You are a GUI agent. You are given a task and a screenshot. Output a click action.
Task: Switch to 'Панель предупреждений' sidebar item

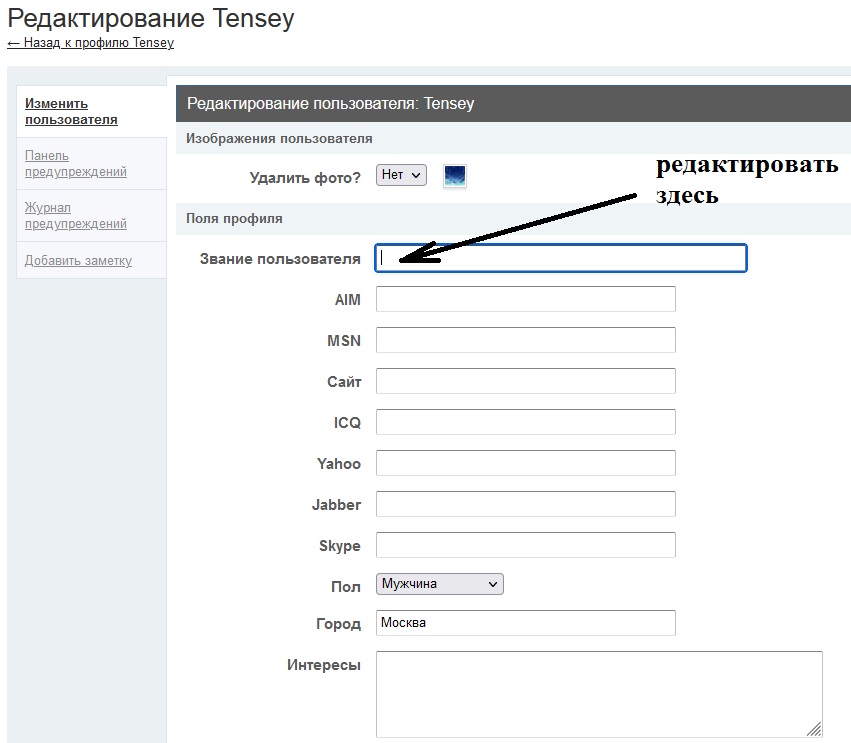click(x=76, y=163)
